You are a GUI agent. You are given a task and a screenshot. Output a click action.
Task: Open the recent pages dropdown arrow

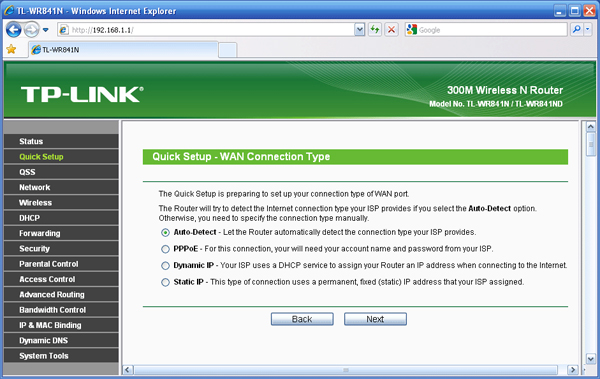pos(46,29)
